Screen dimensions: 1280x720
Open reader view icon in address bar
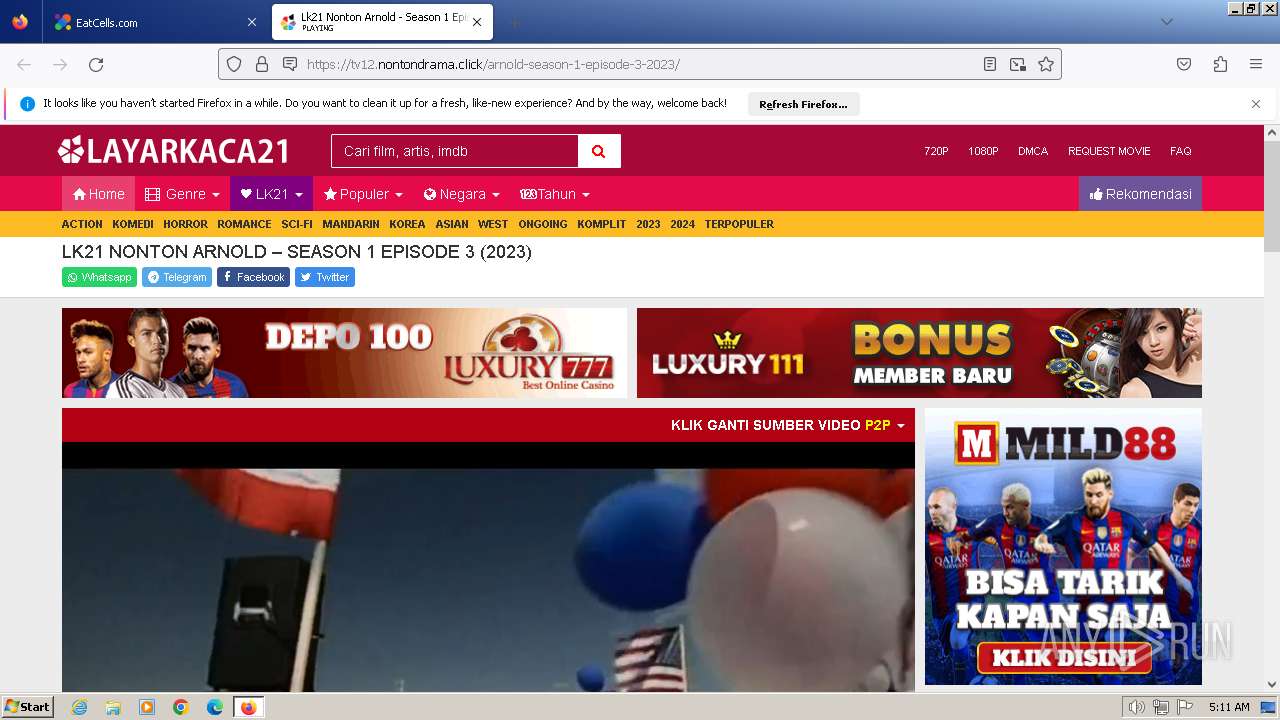coord(990,64)
